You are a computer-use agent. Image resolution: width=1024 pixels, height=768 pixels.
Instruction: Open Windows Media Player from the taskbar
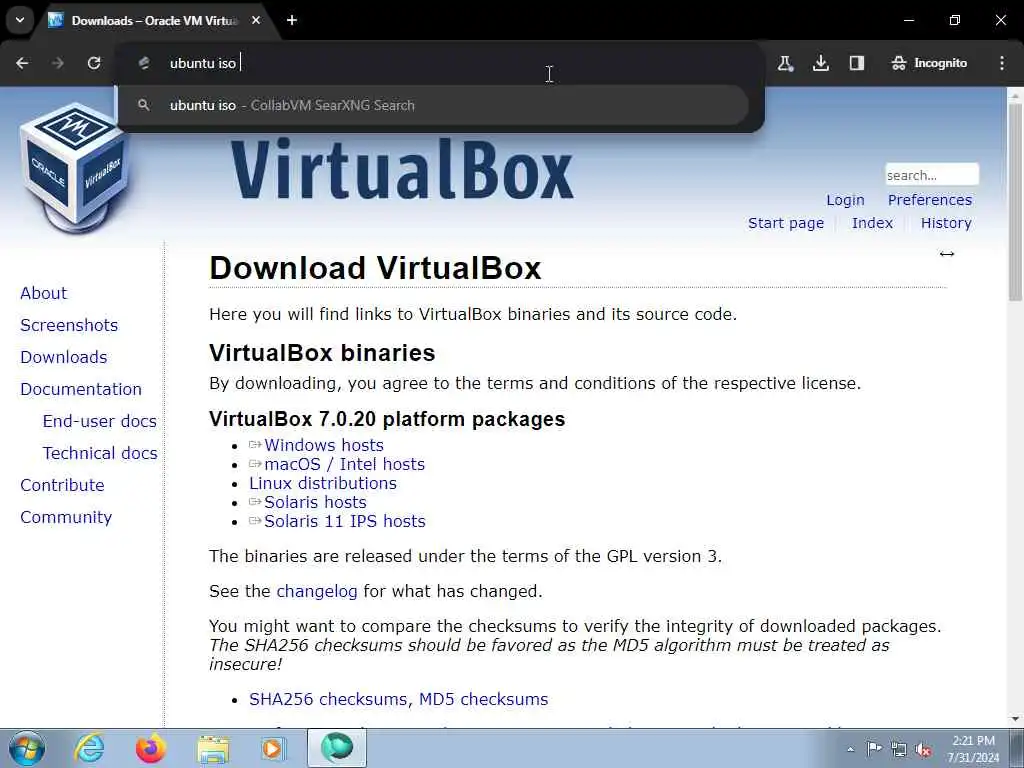coord(273,748)
